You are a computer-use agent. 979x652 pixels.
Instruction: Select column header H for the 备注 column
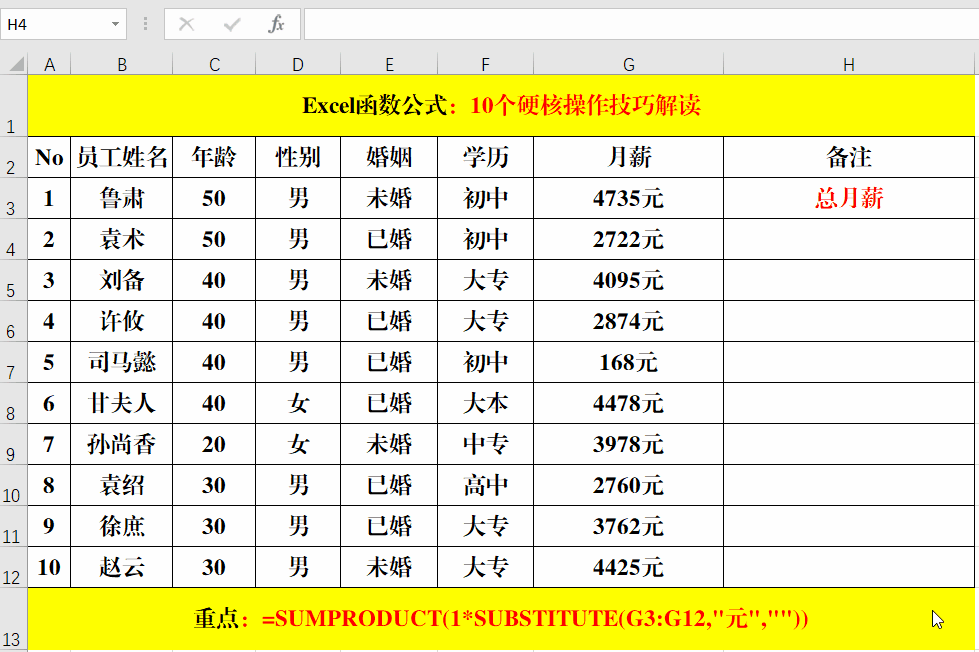click(848, 63)
